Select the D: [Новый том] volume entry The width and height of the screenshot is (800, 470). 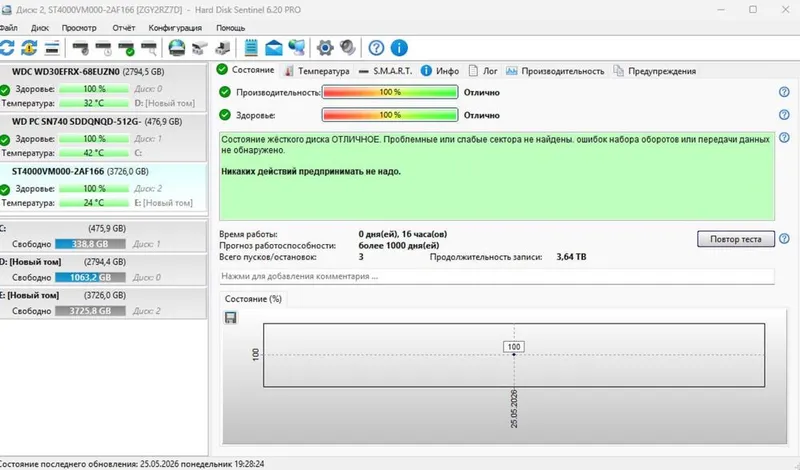(x=103, y=269)
